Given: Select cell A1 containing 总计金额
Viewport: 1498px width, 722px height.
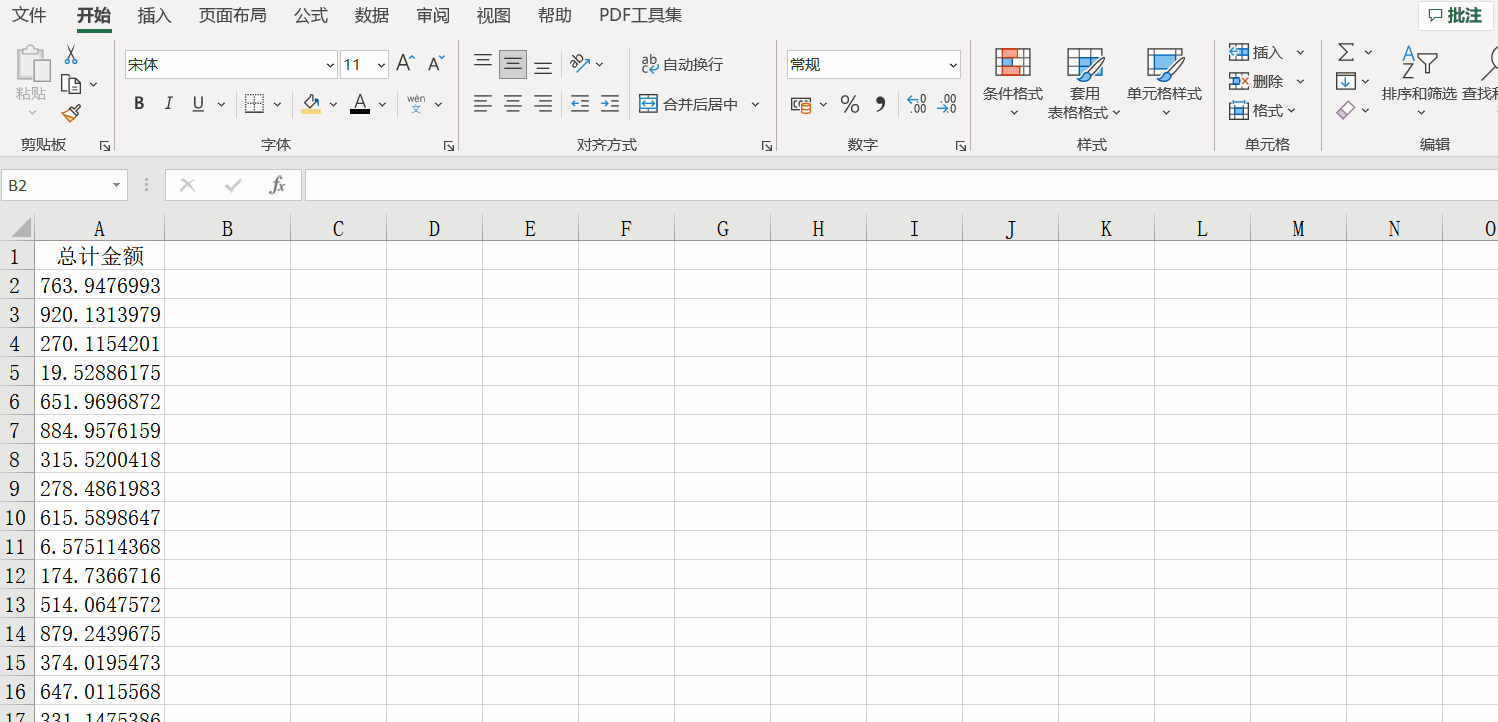Looking at the screenshot, I should point(98,256).
